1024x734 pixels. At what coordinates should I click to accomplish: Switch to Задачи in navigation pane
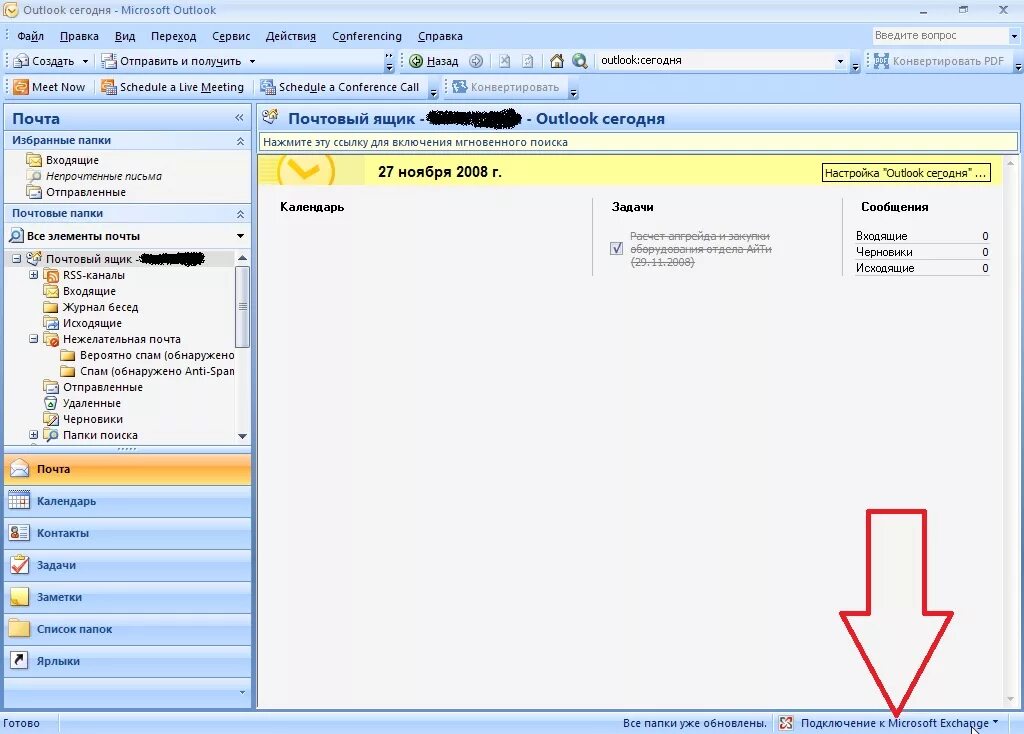[x=127, y=565]
